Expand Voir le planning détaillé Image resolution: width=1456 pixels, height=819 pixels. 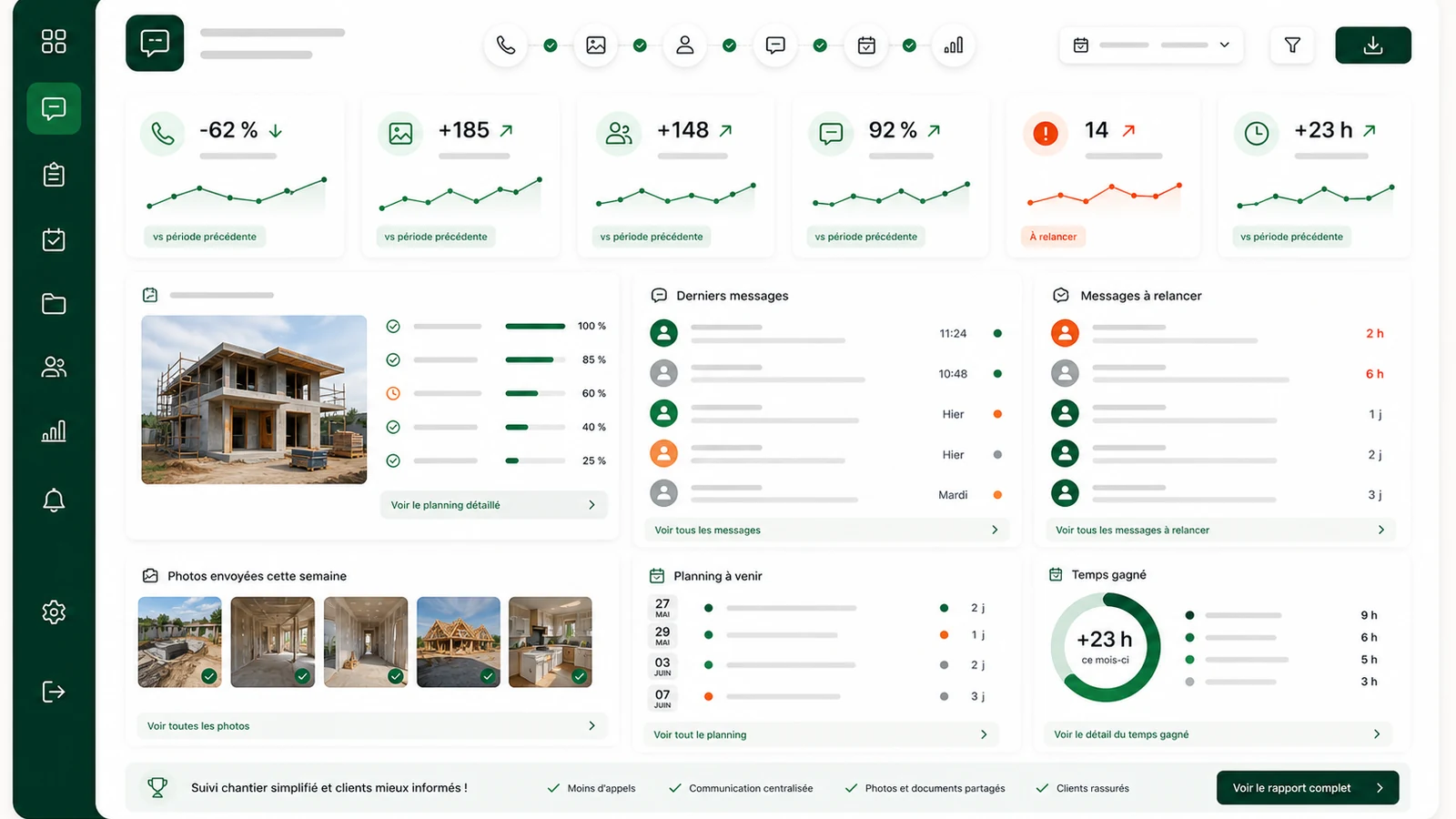click(x=493, y=505)
